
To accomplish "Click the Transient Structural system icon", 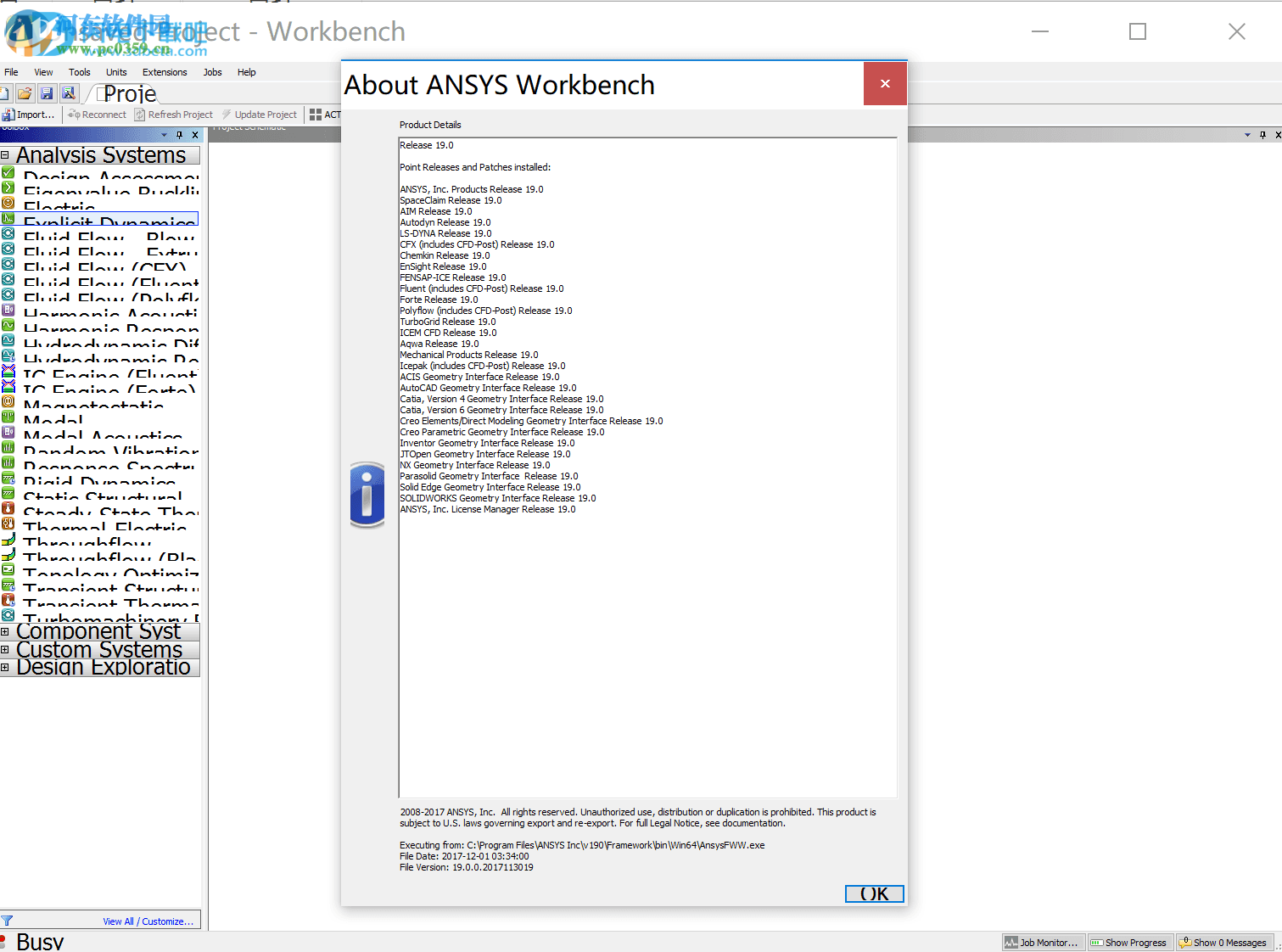I will (x=8, y=585).
